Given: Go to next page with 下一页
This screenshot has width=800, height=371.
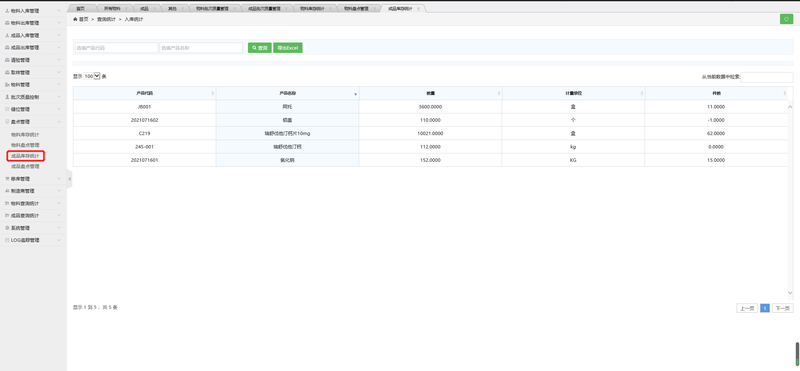Looking at the screenshot, I should click(x=782, y=308).
